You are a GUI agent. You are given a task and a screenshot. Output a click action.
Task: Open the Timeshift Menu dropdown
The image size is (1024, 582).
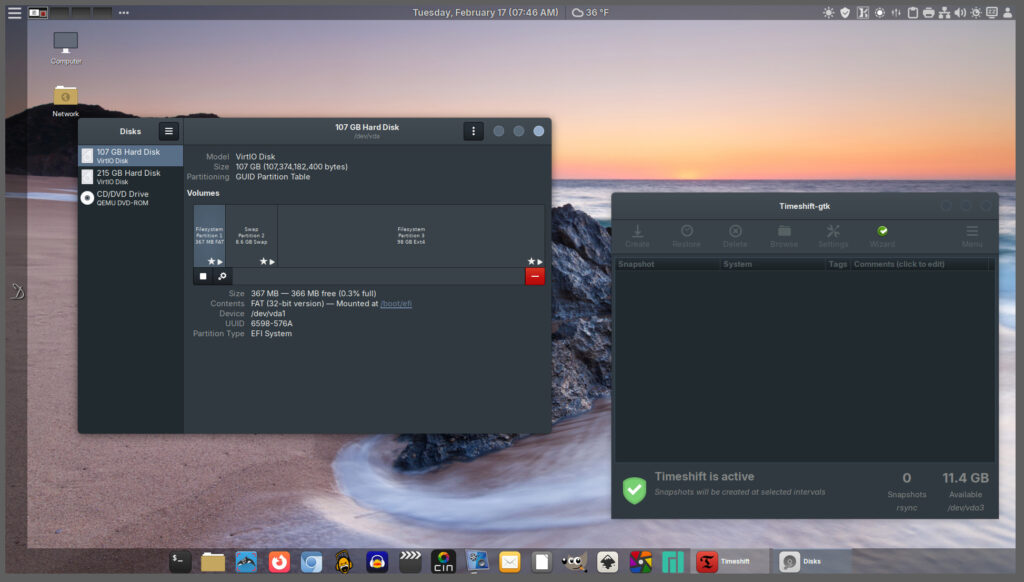(972, 236)
